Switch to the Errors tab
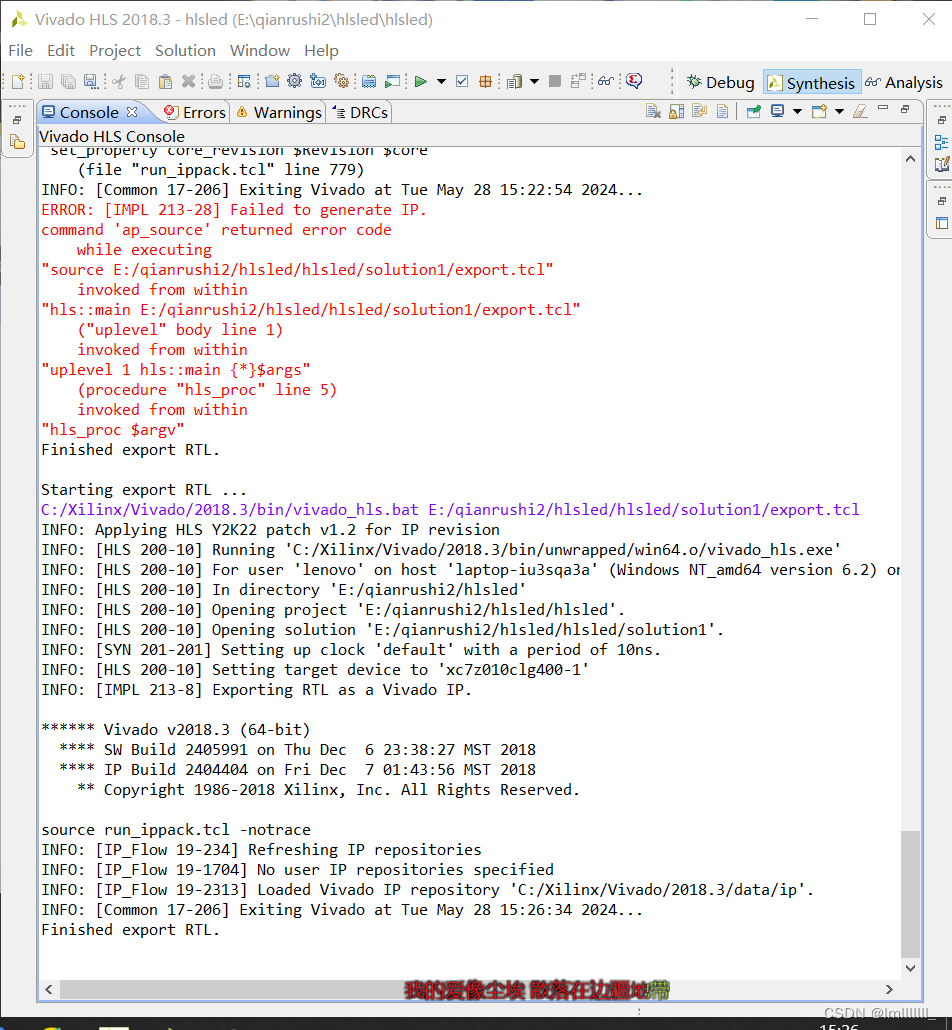The image size is (952, 1030). (195, 112)
